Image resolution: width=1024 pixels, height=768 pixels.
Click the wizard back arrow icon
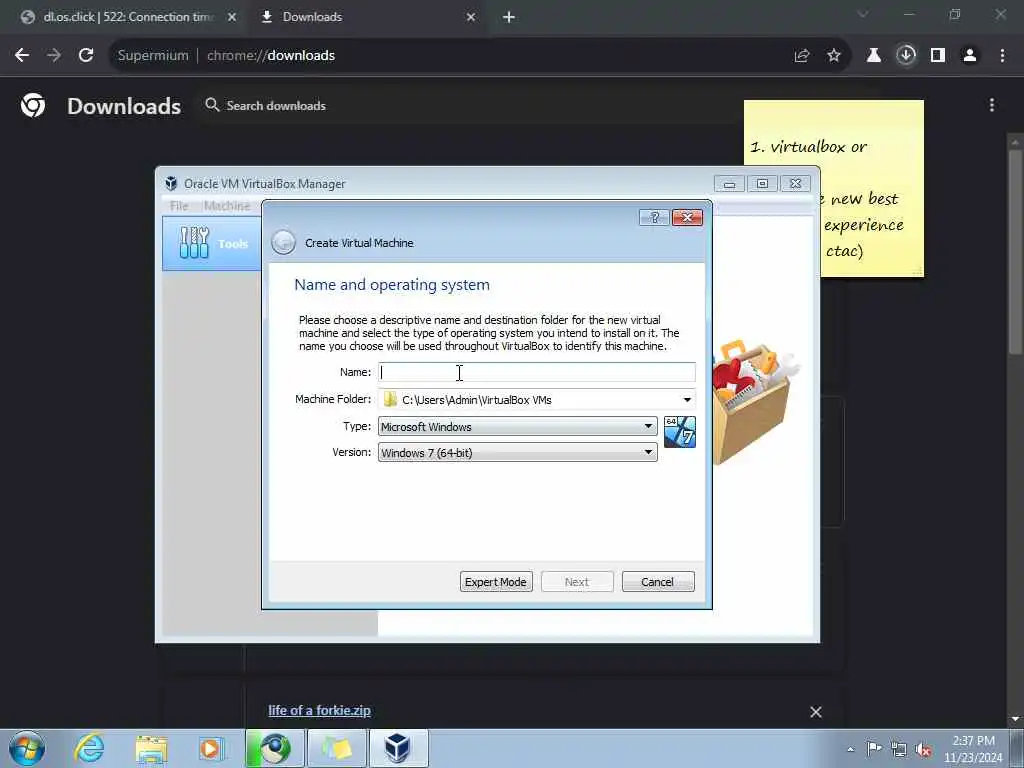coord(283,243)
